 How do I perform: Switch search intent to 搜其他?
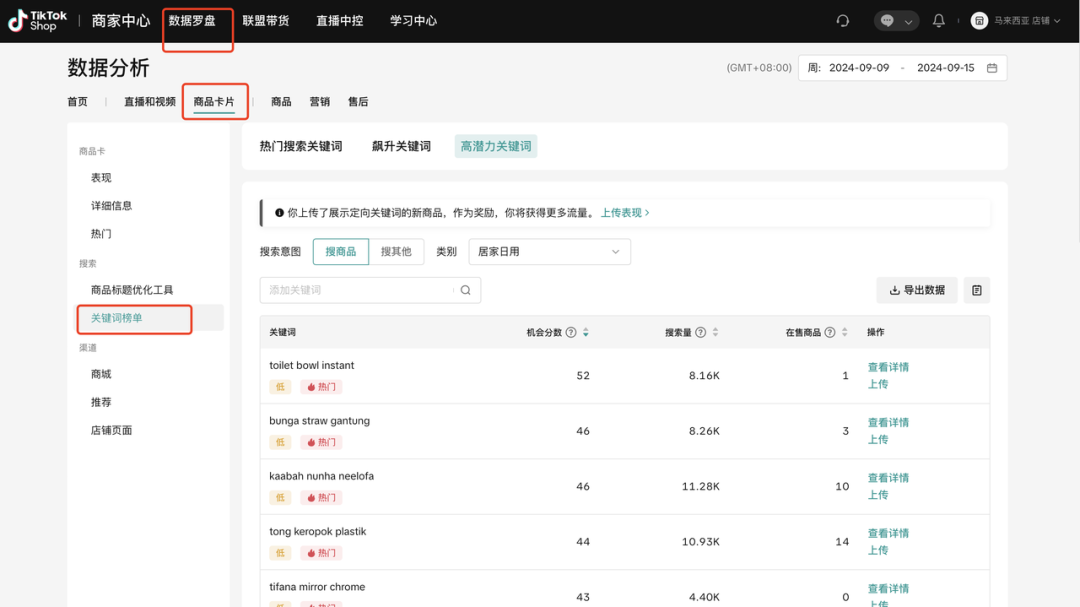(397, 251)
